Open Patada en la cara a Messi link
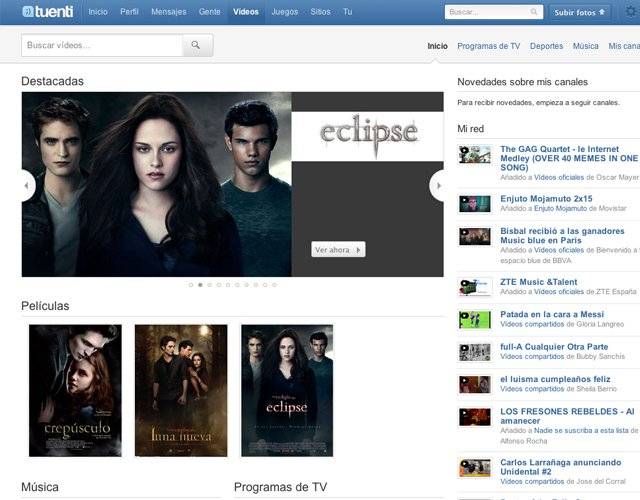This screenshot has width=640, height=500. tap(552, 314)
